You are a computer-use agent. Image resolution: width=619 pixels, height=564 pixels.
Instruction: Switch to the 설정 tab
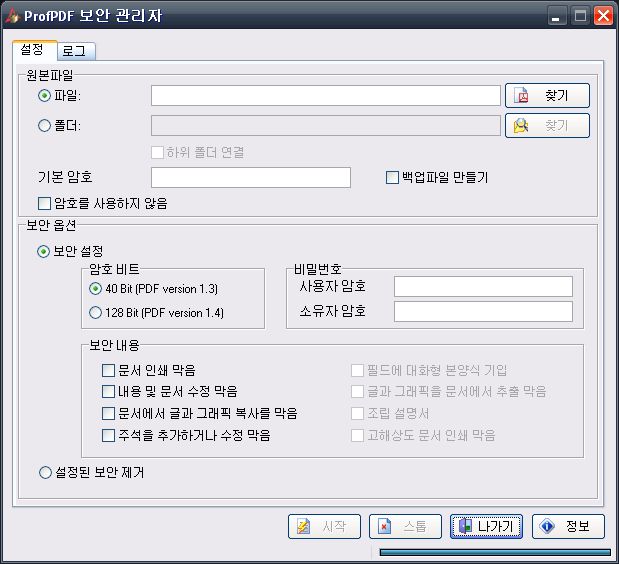[35, 50]
